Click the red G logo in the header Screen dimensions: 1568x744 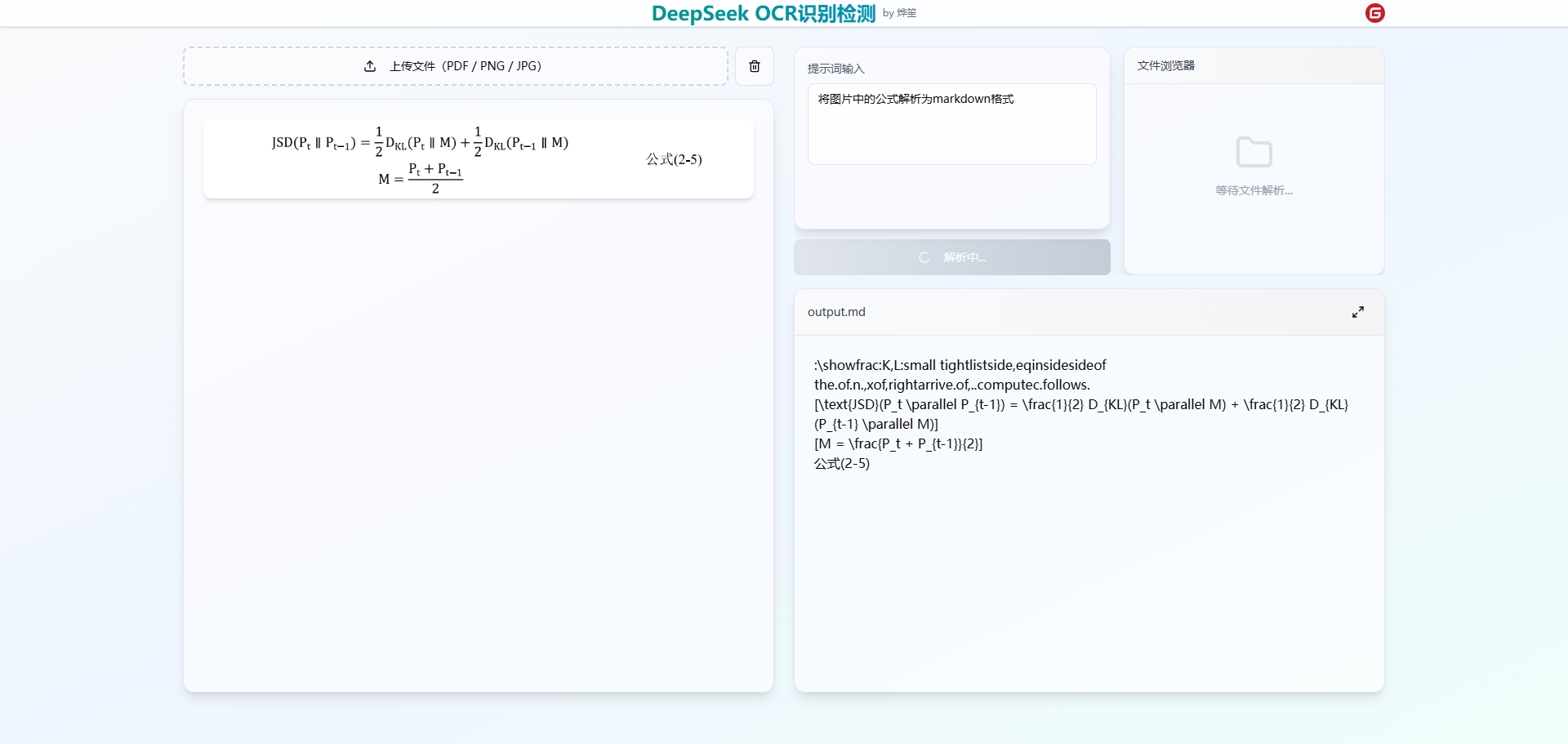point(1374,13)
